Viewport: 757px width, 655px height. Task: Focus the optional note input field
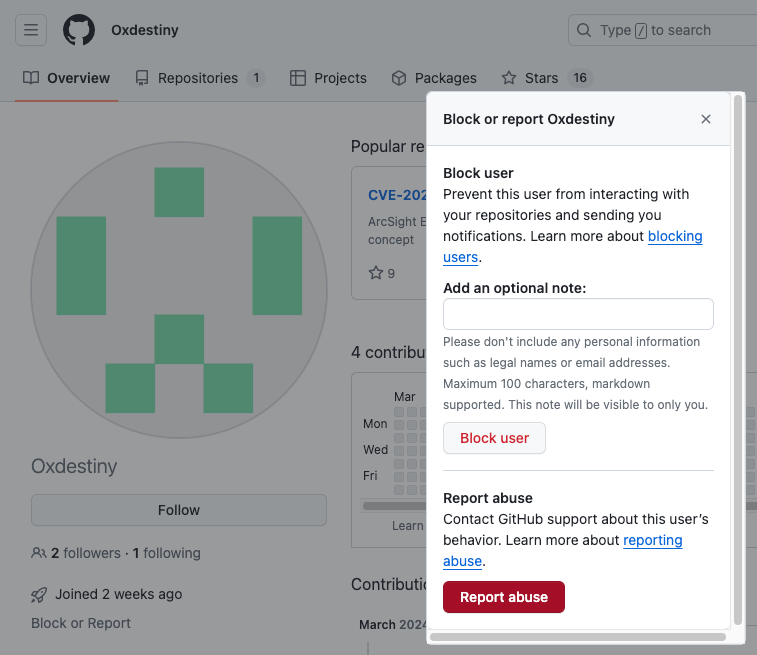(x=578, y=314)
